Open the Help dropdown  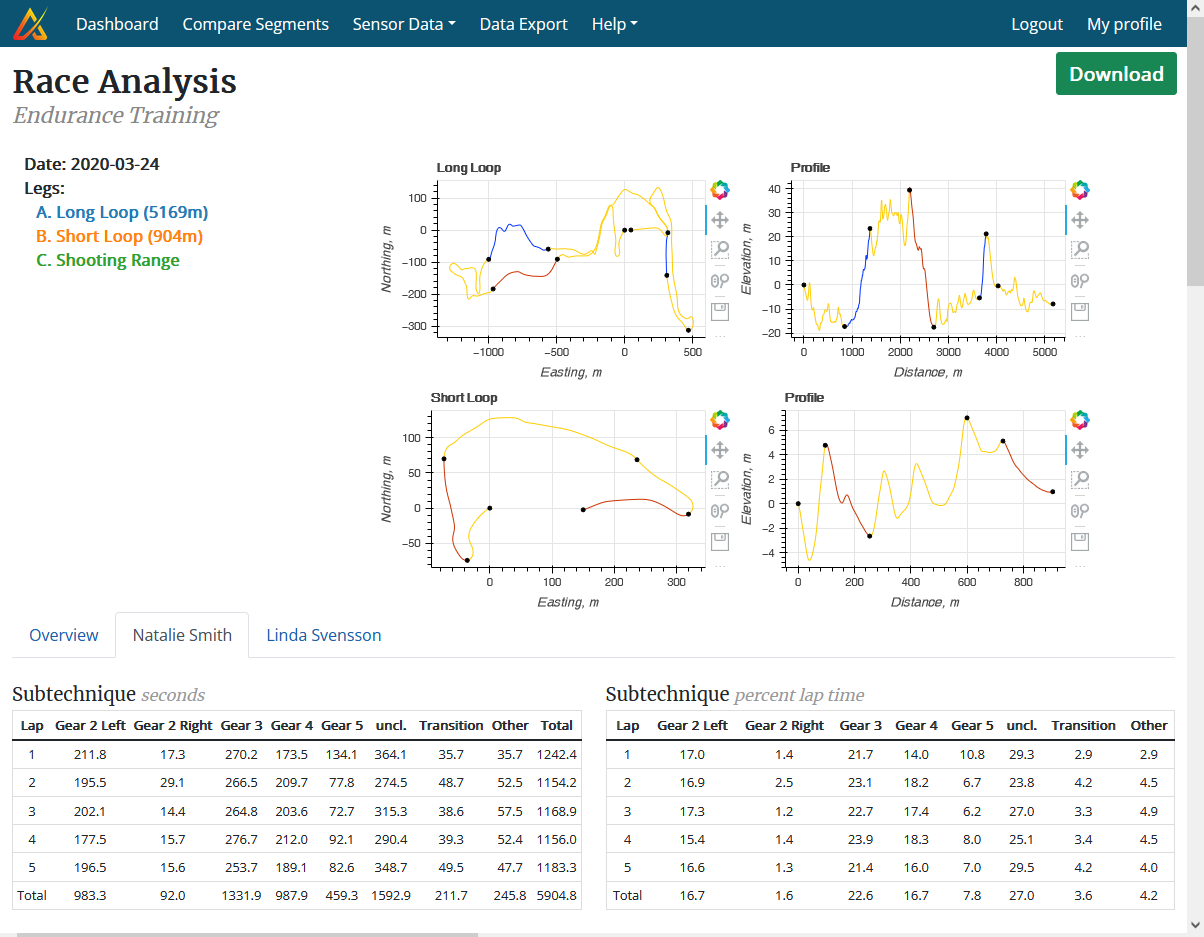pos(613,23)
